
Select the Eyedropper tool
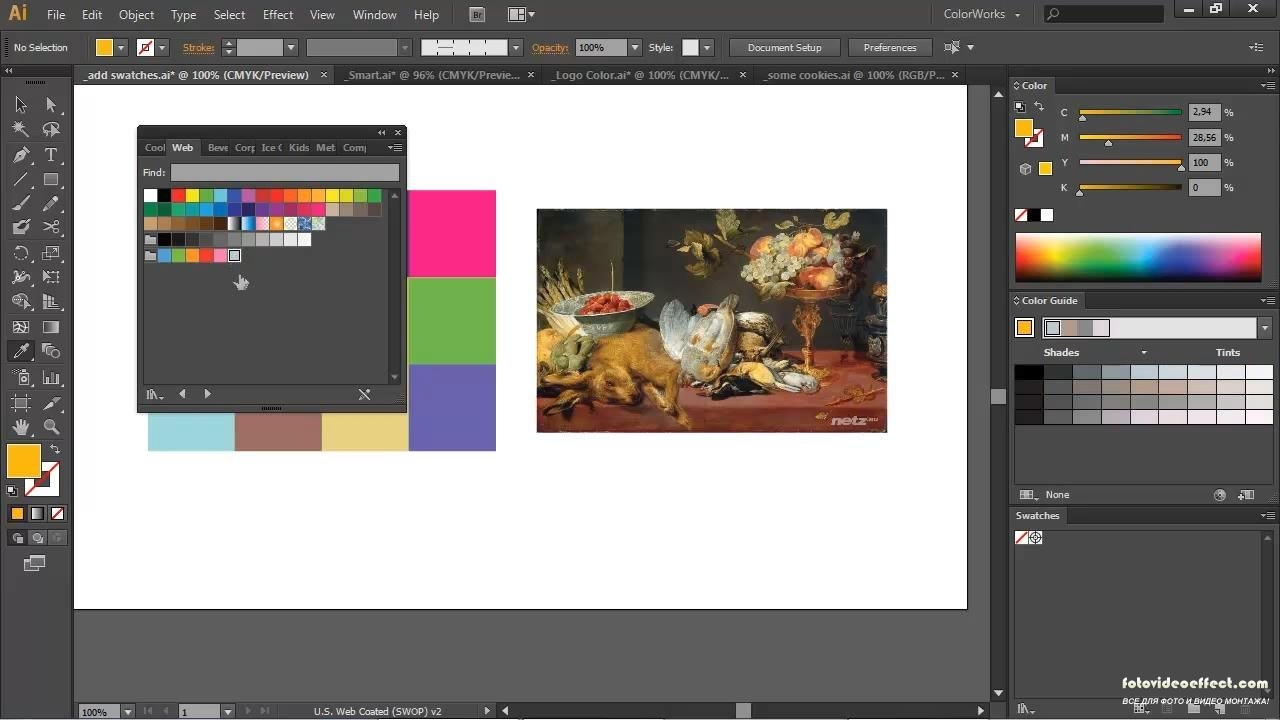pos(20,351)
